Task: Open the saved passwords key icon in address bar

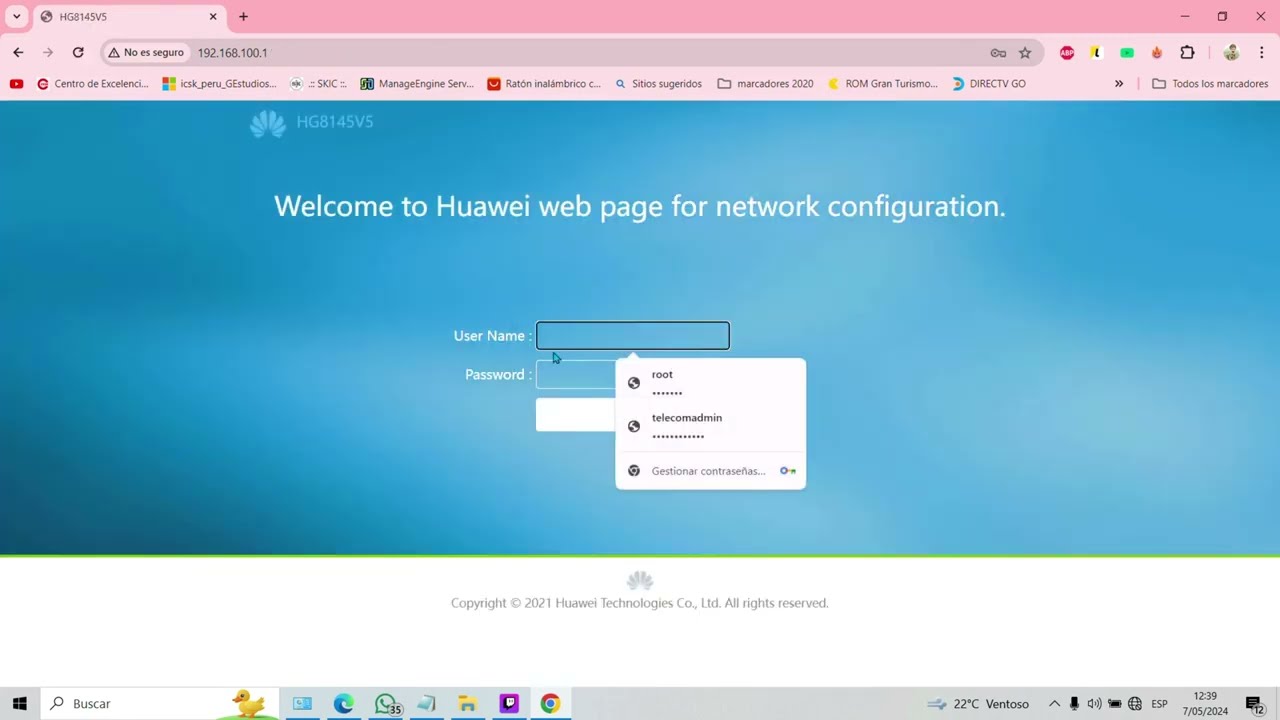Action: coord(998,53)
